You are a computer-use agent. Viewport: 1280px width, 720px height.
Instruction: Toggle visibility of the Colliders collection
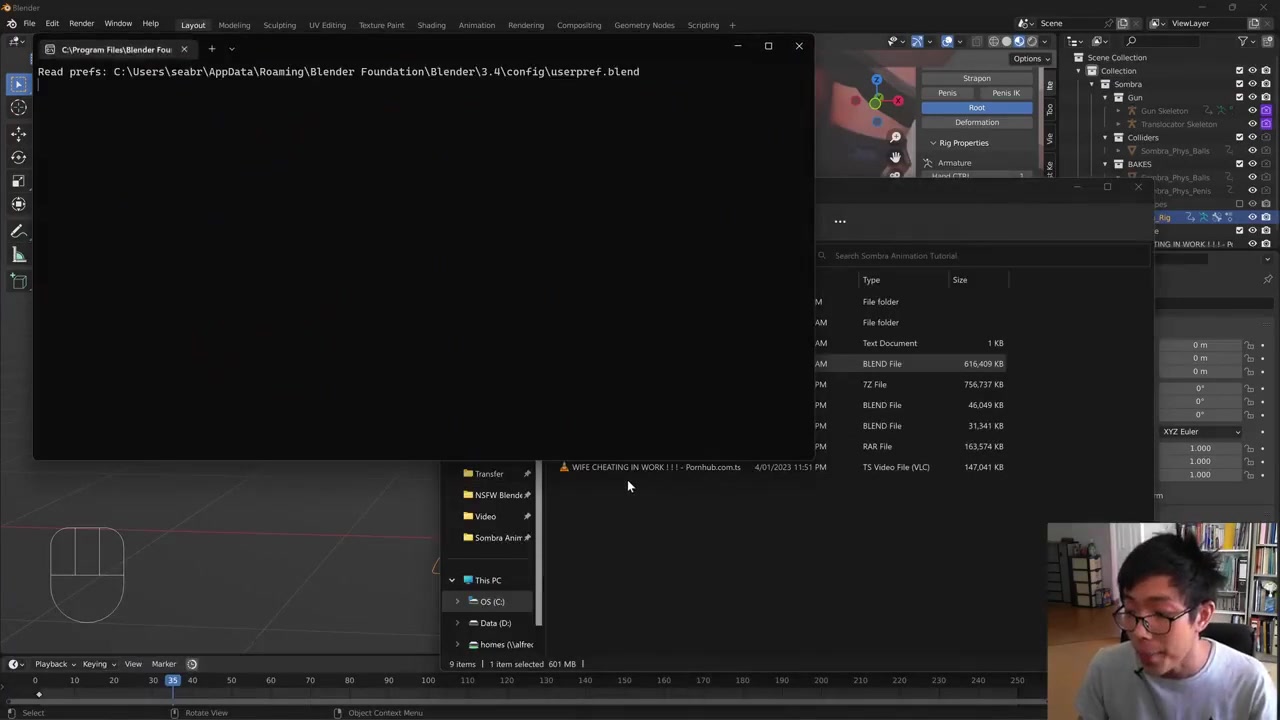click(x=1252, y=137)
